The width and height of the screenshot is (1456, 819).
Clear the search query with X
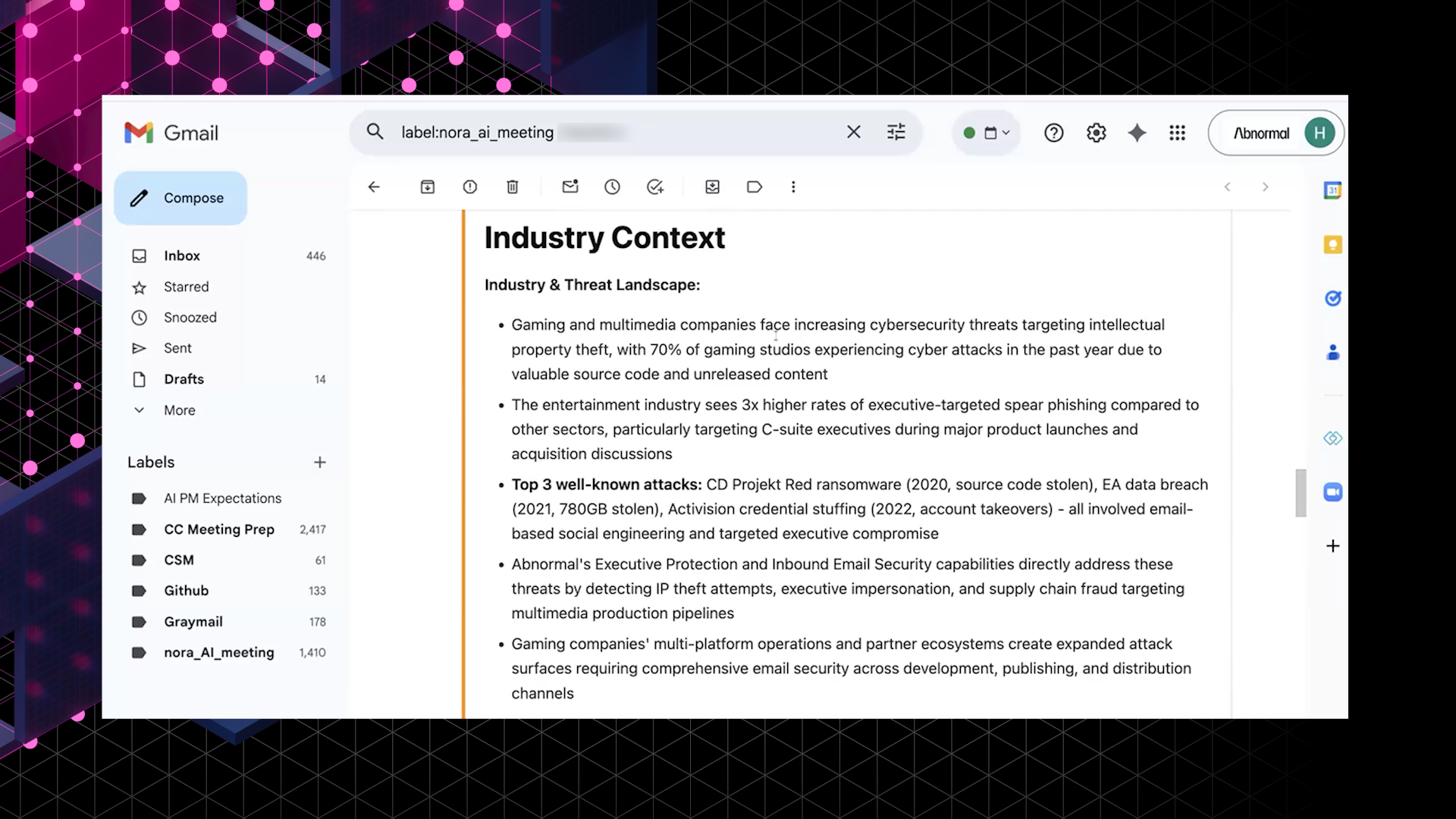[853, 132]
